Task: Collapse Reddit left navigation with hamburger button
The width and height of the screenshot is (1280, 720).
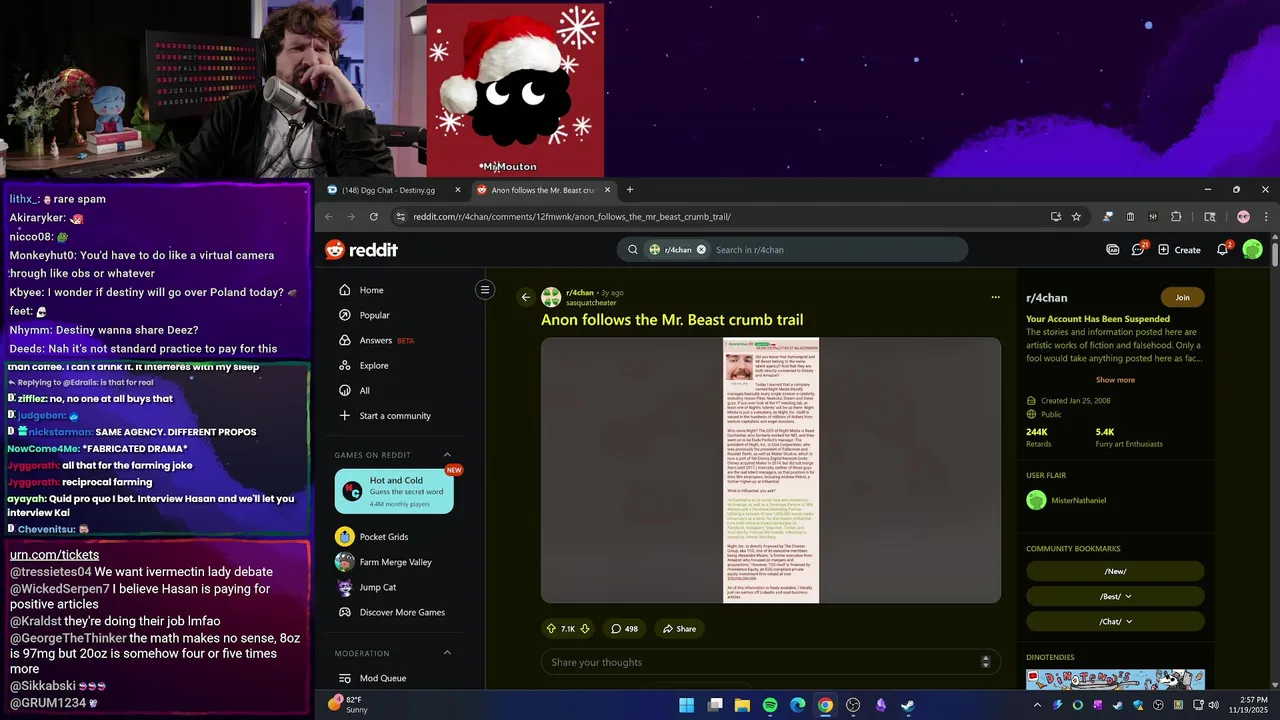Action: coord(485,290)
